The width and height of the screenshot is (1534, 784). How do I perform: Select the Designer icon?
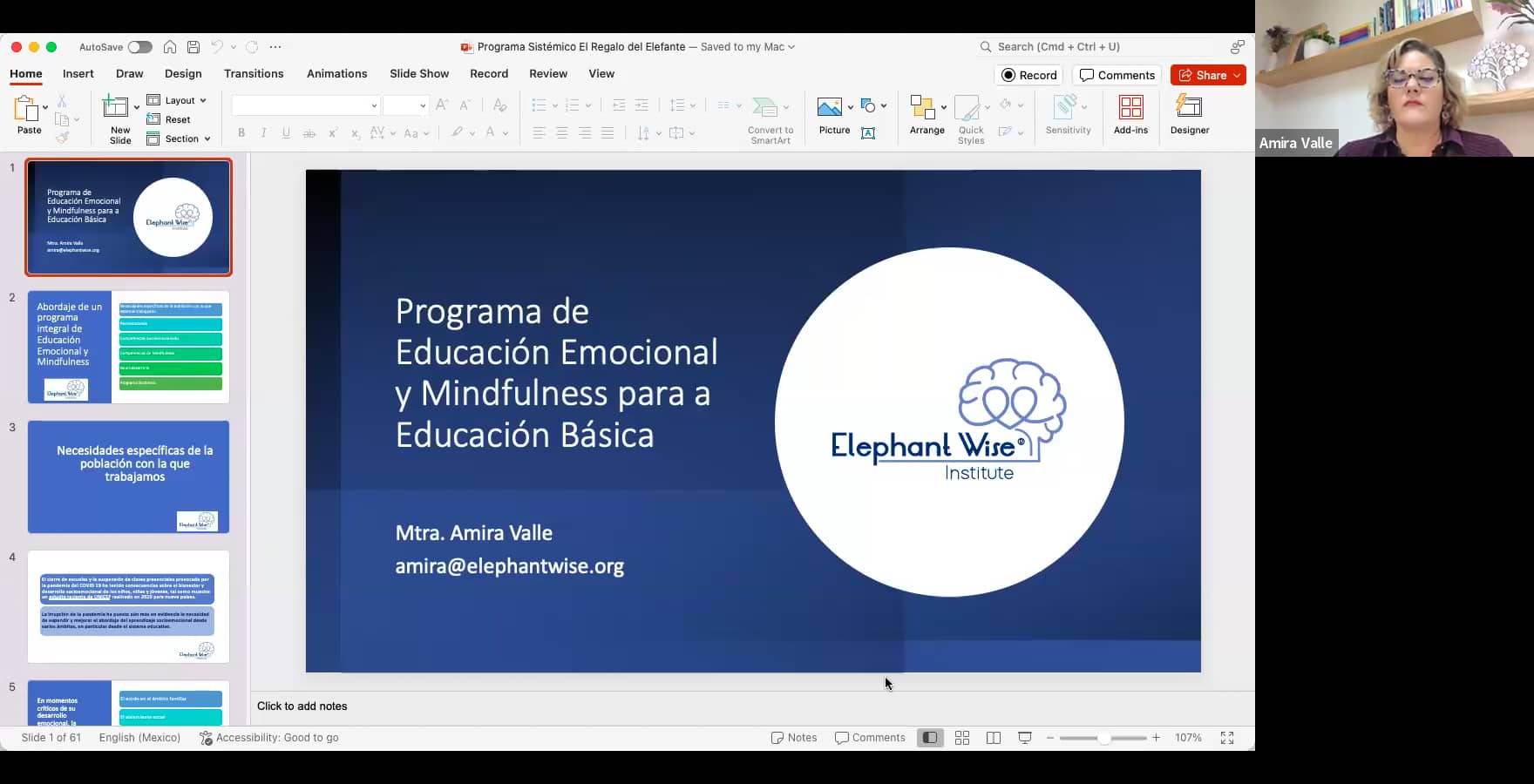tap(1189, 113)
